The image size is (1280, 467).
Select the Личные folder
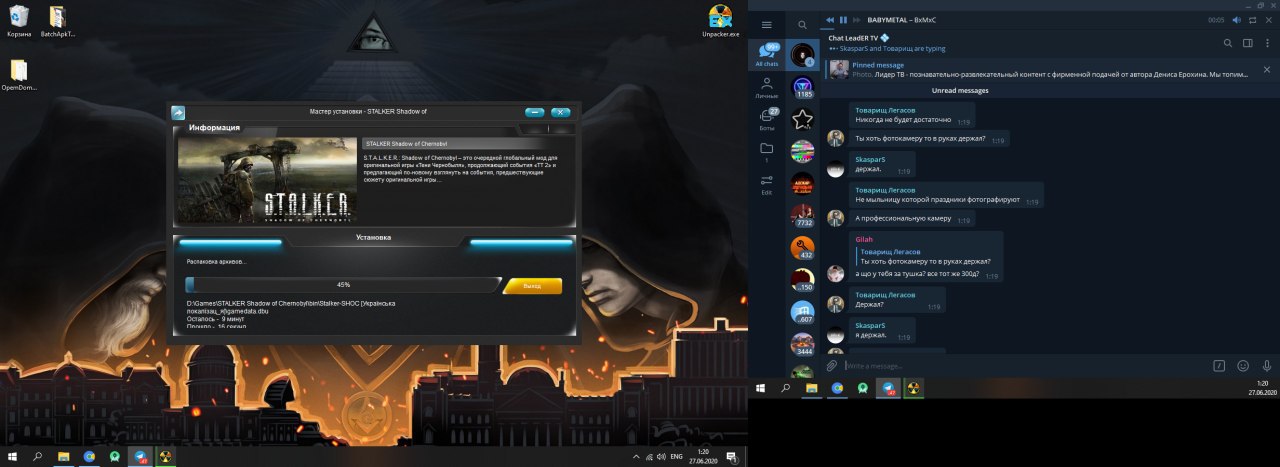point(767,88)
